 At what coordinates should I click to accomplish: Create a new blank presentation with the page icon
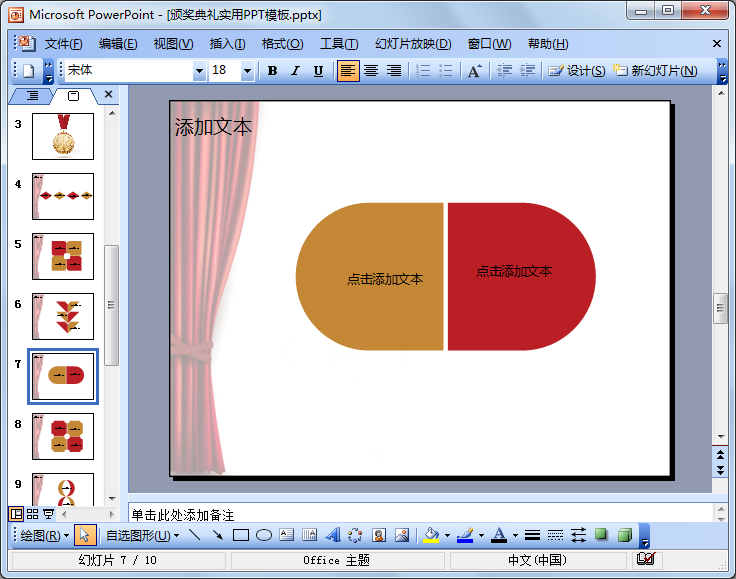29,71
